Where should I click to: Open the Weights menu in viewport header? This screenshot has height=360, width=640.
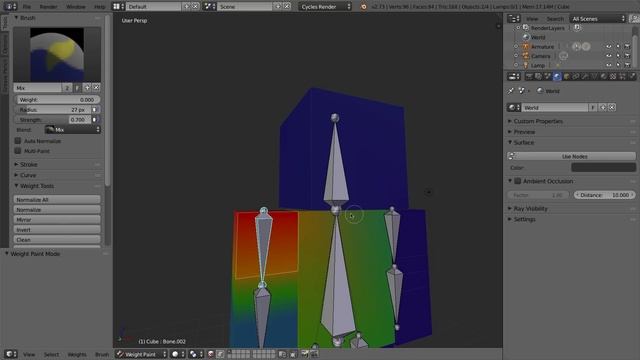point(76,354)
